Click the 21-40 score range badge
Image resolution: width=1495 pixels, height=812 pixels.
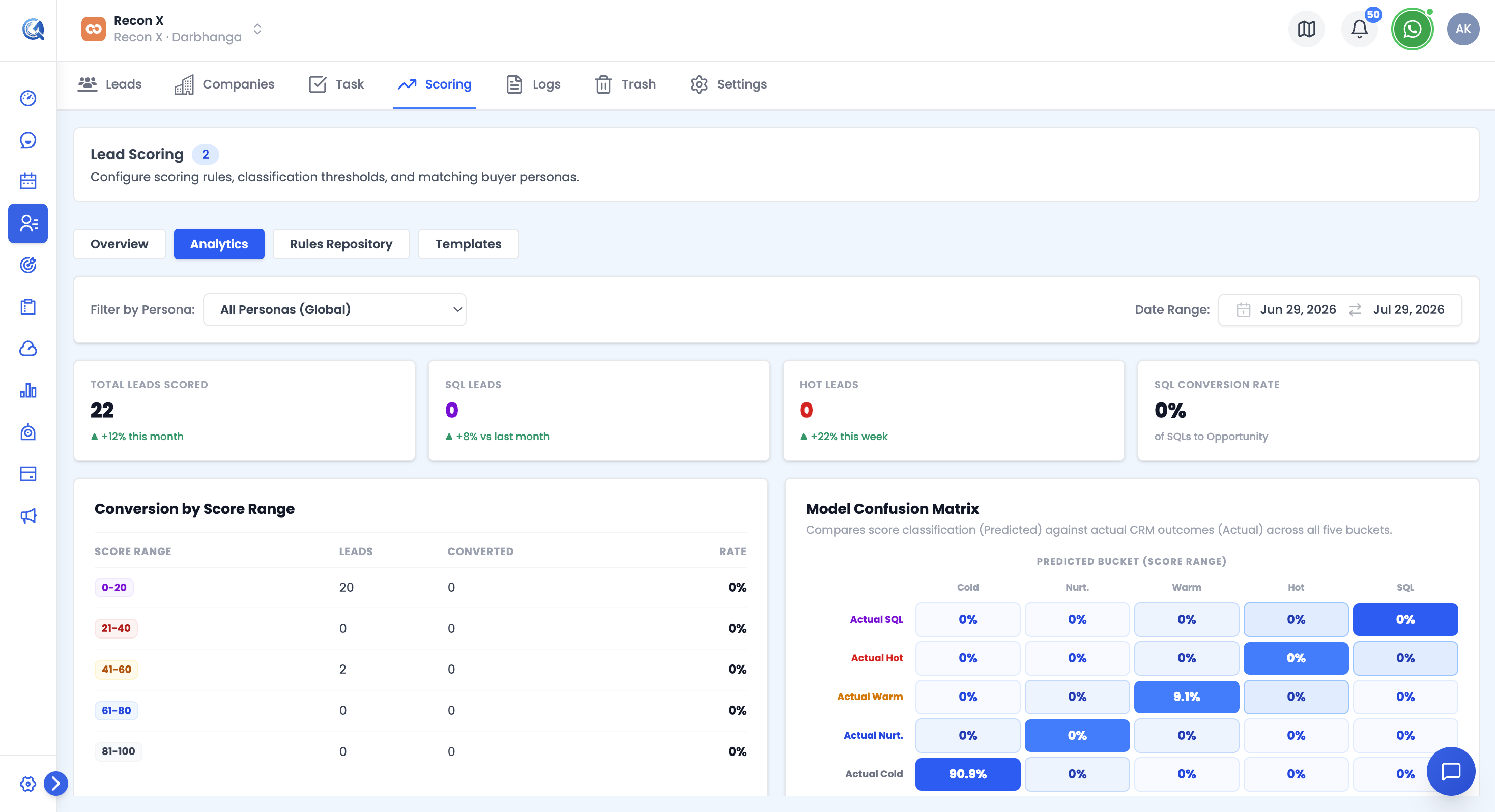point(116,628)
